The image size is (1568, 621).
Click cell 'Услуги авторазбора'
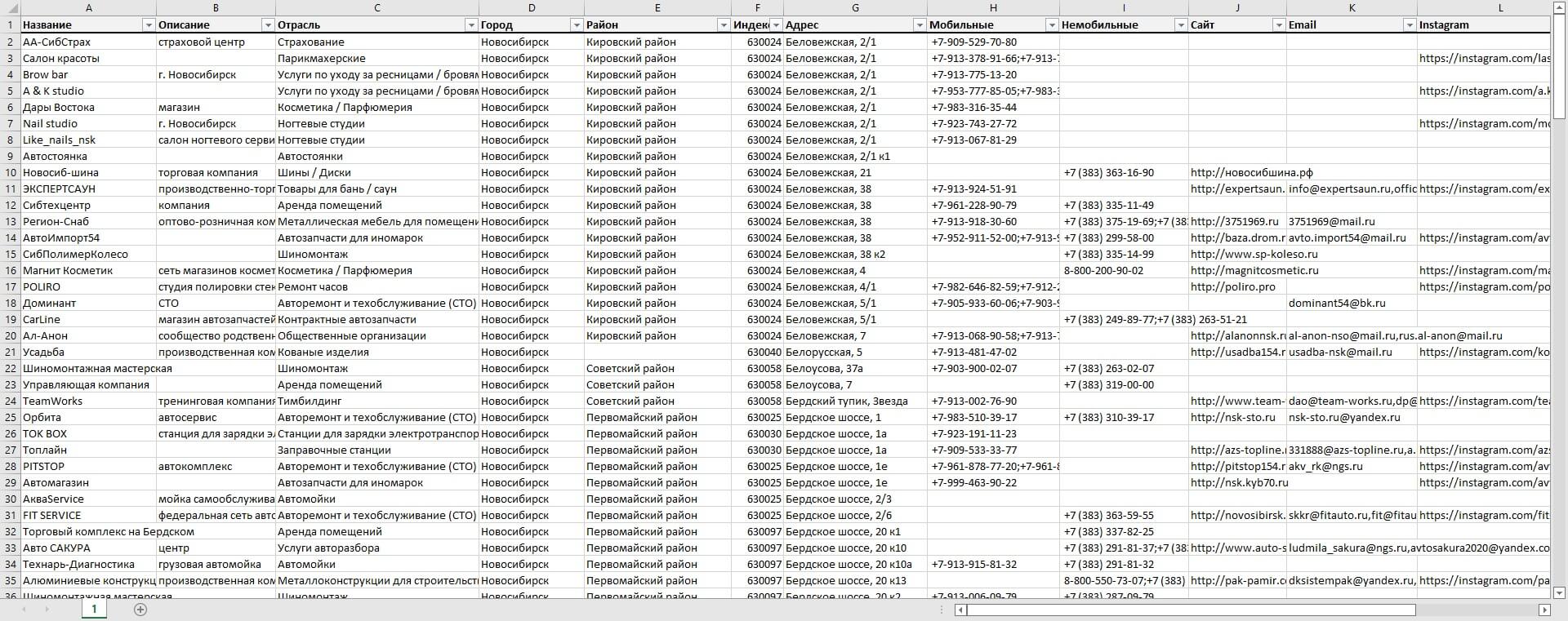point(377,548)
